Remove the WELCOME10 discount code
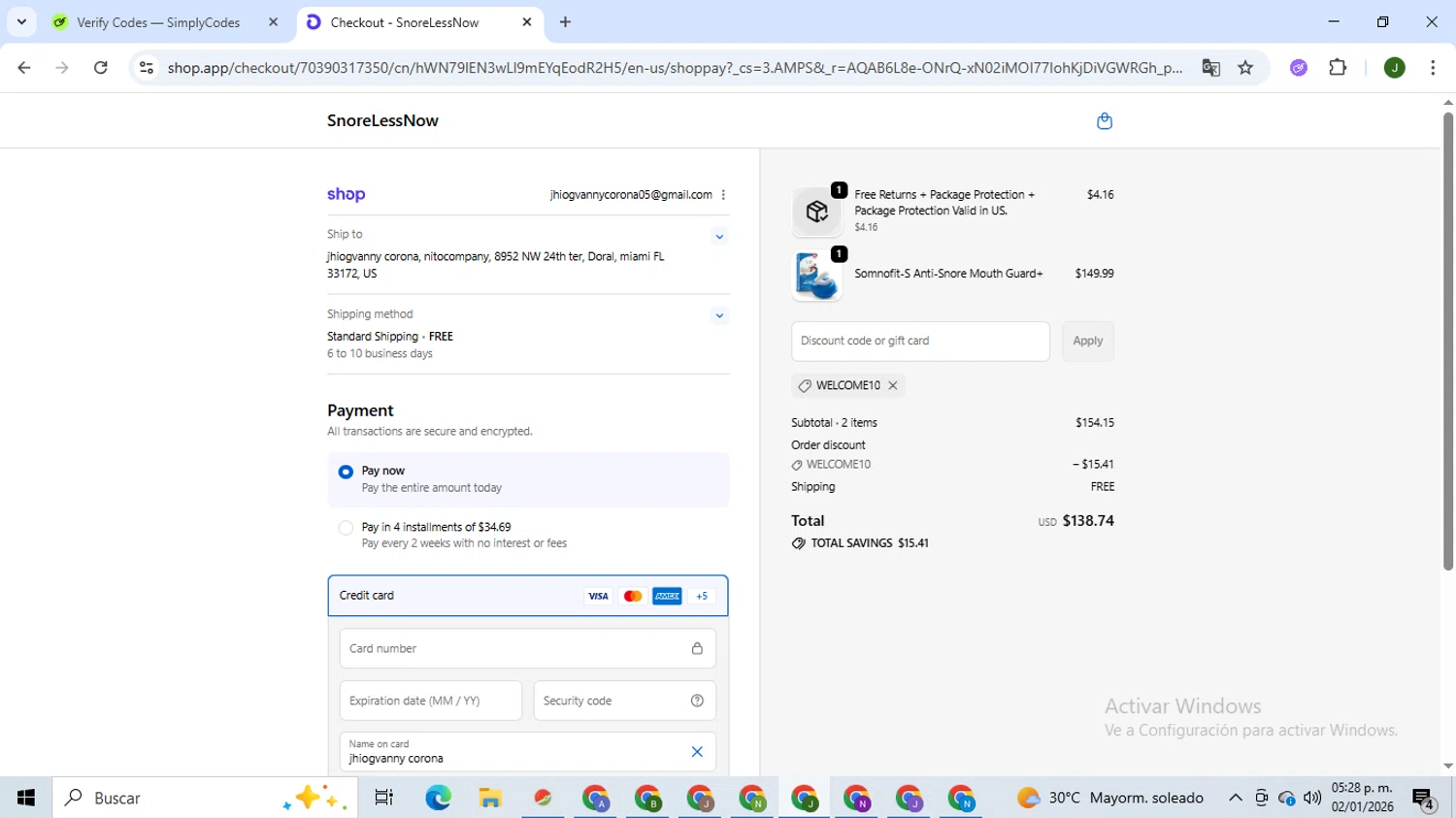1456x818 pixels. pos(893,385)
